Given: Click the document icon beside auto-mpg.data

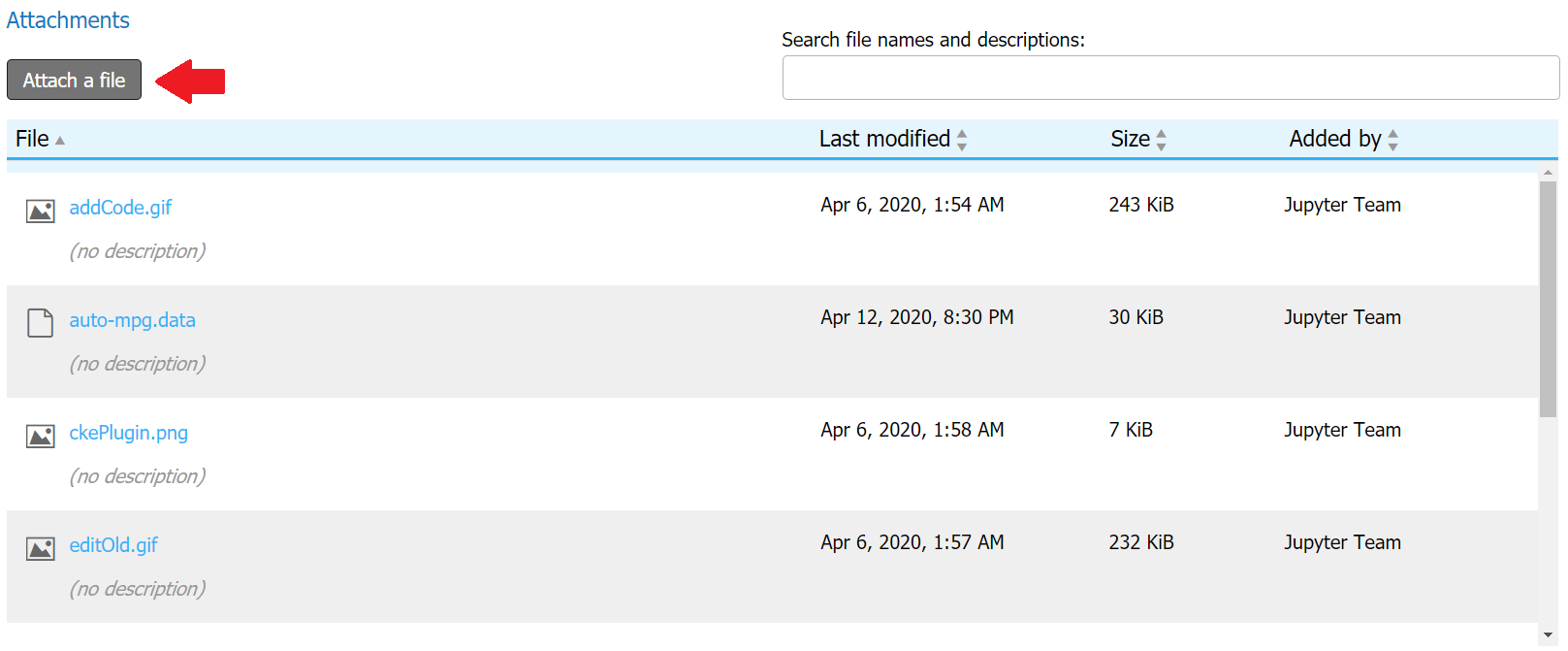Looking at the screenshot, I should [x=40, y=322].
